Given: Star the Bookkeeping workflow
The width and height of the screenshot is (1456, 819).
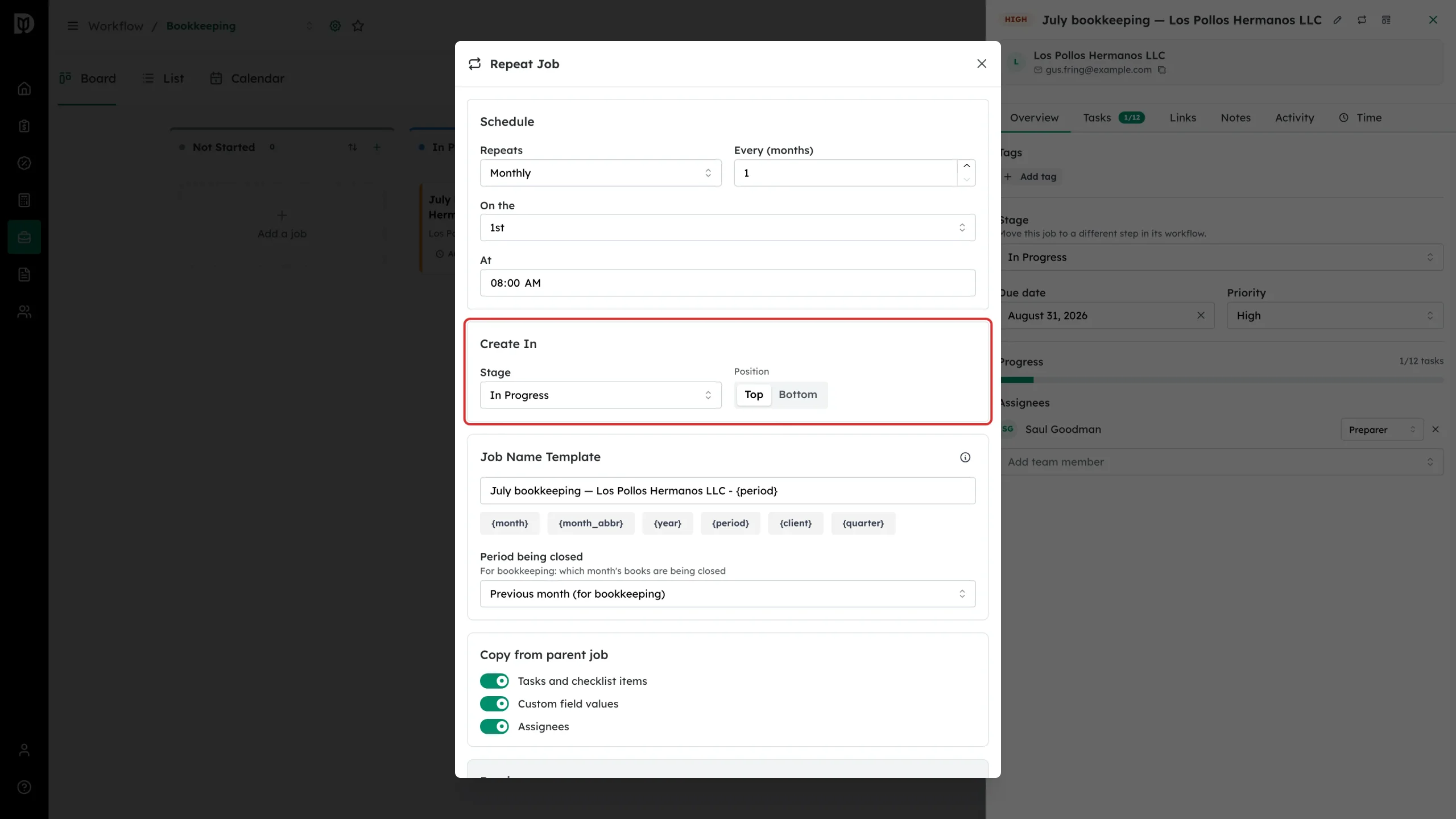Looking at the screenshot, I should (x=358, y=26).
